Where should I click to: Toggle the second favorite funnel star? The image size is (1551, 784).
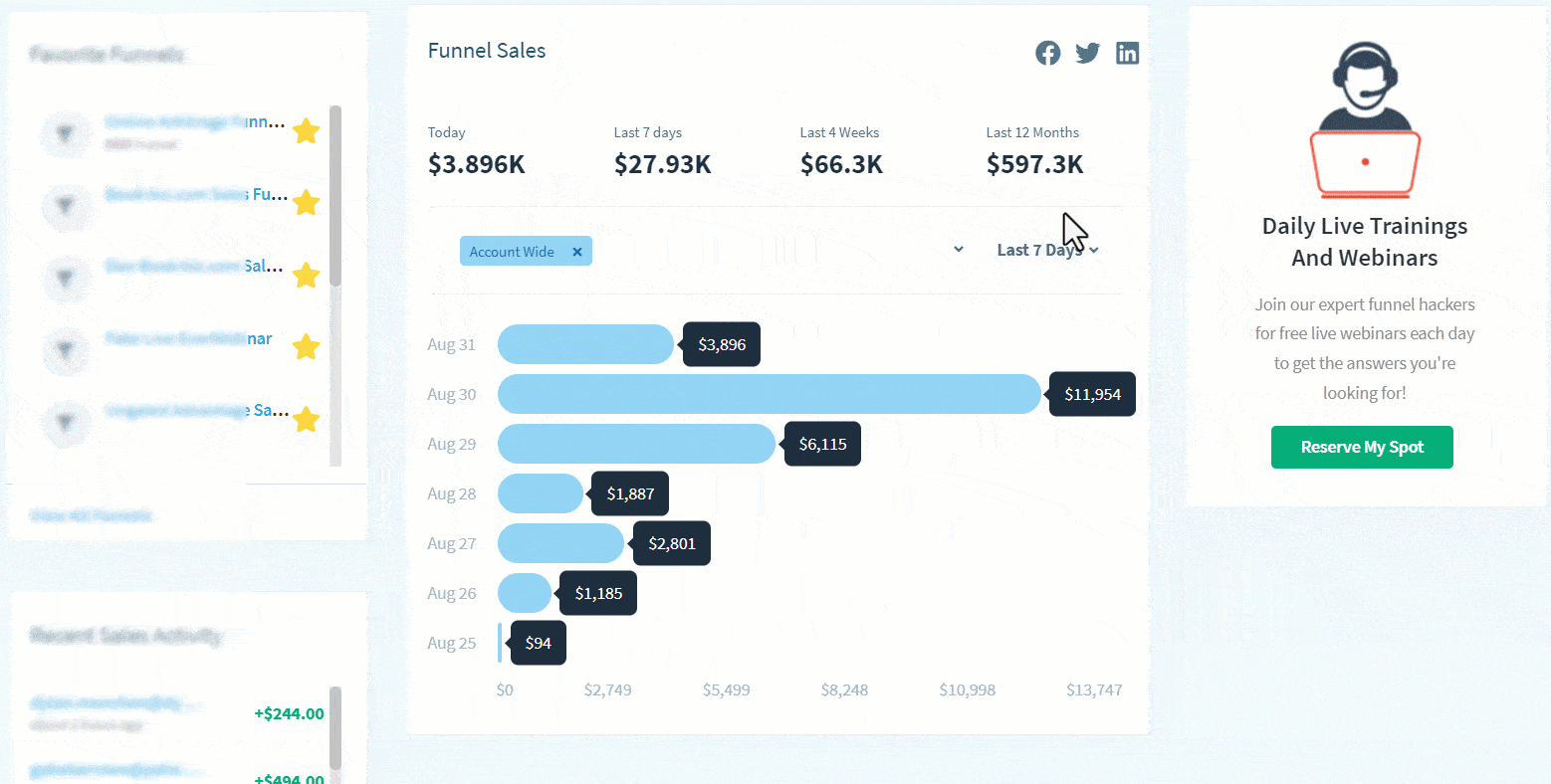[x=307, y=202]
